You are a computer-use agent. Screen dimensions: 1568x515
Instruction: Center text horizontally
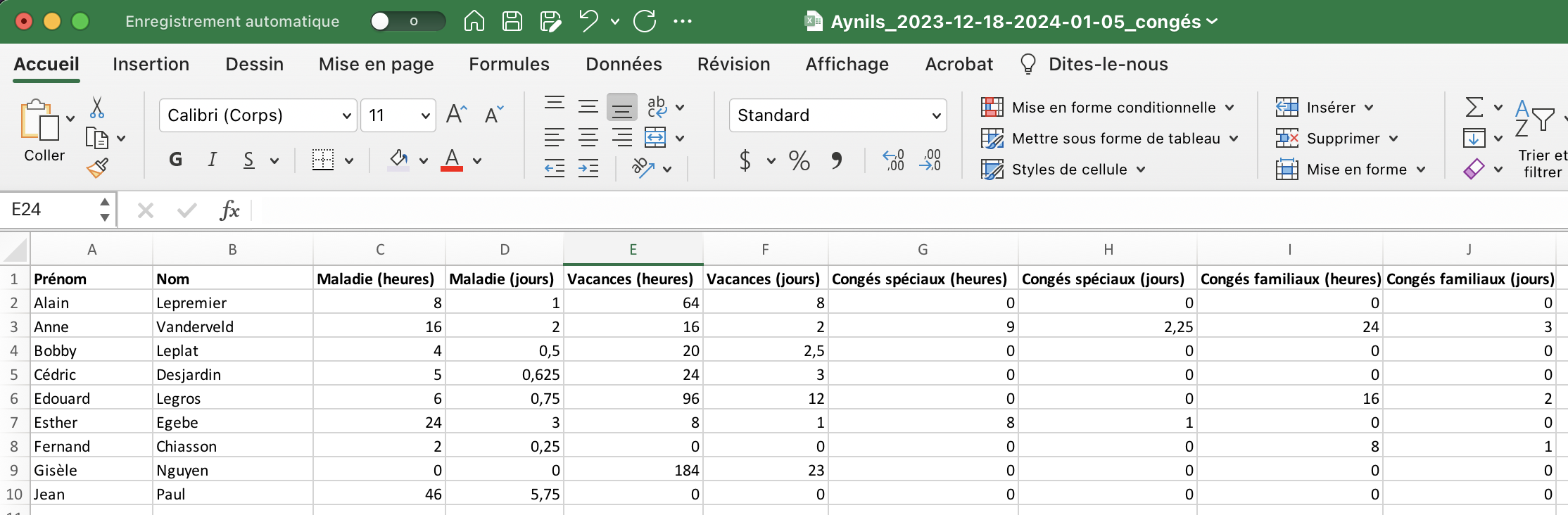tap(588, 137)
